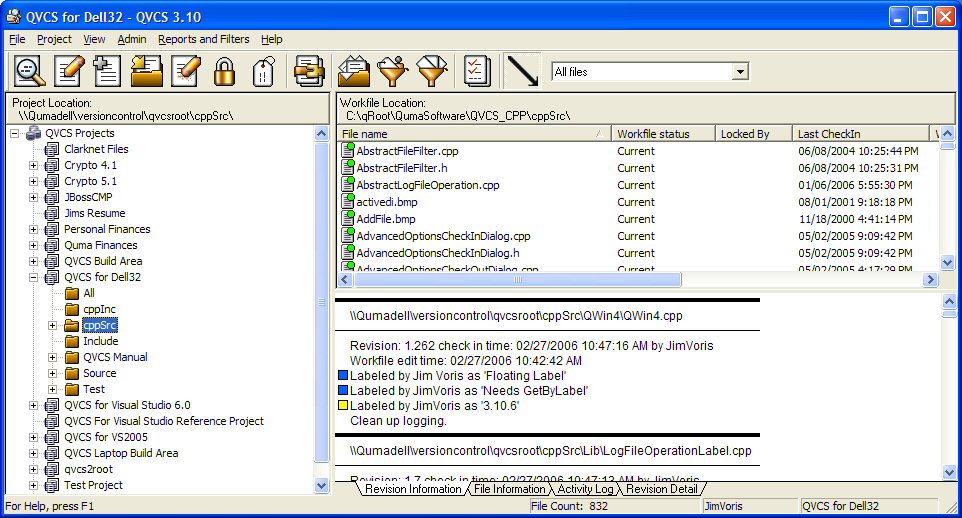The width and height of the screenshot is (962, 518).
Task: Click the project icon beside qvcs2root
Action: tap(52, 469)
